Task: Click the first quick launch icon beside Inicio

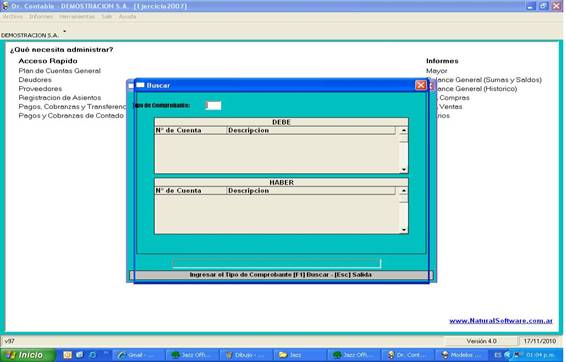Action: tap(68, 355)
